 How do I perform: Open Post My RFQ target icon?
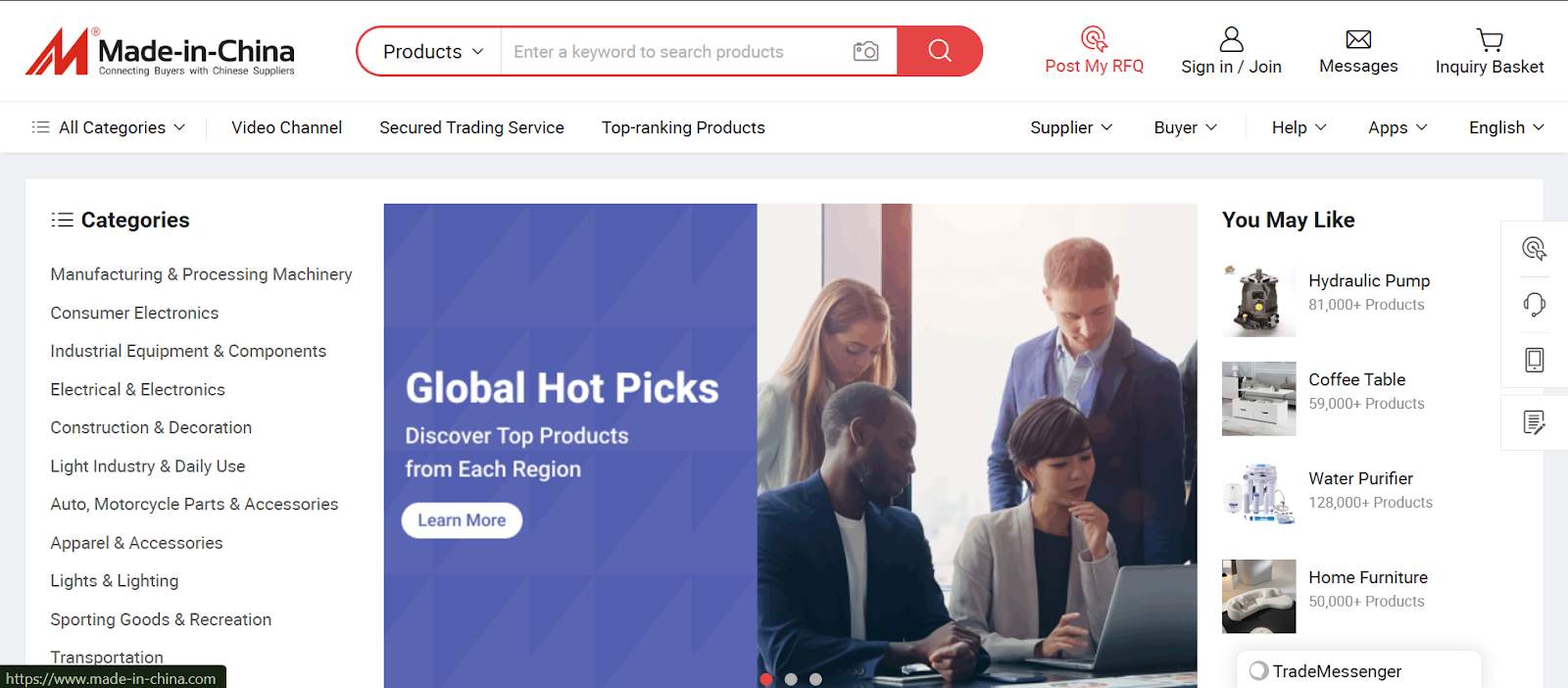click(1094, 39)
